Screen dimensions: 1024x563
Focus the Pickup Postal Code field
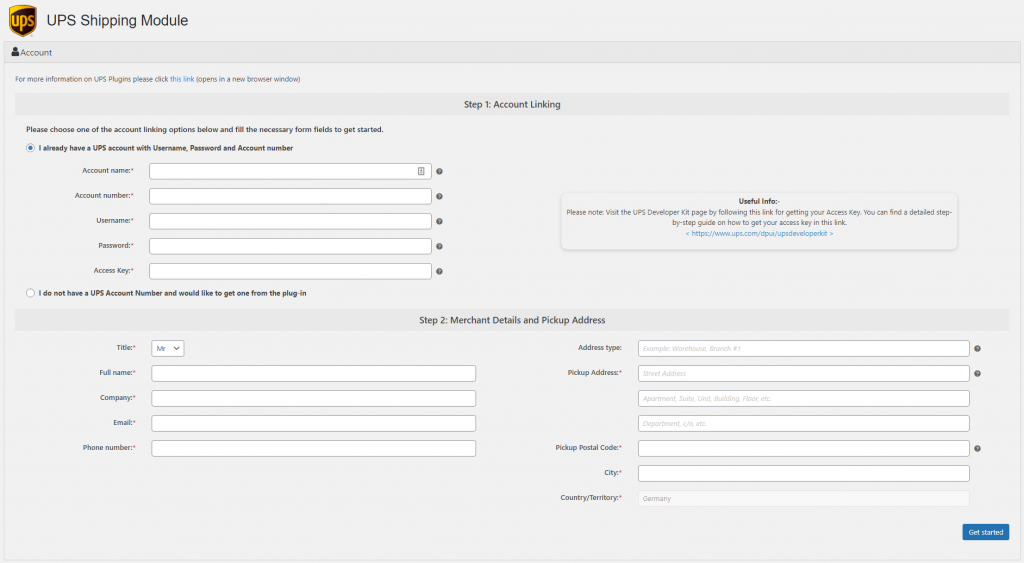pyautogui.click(x=803, y=448)
